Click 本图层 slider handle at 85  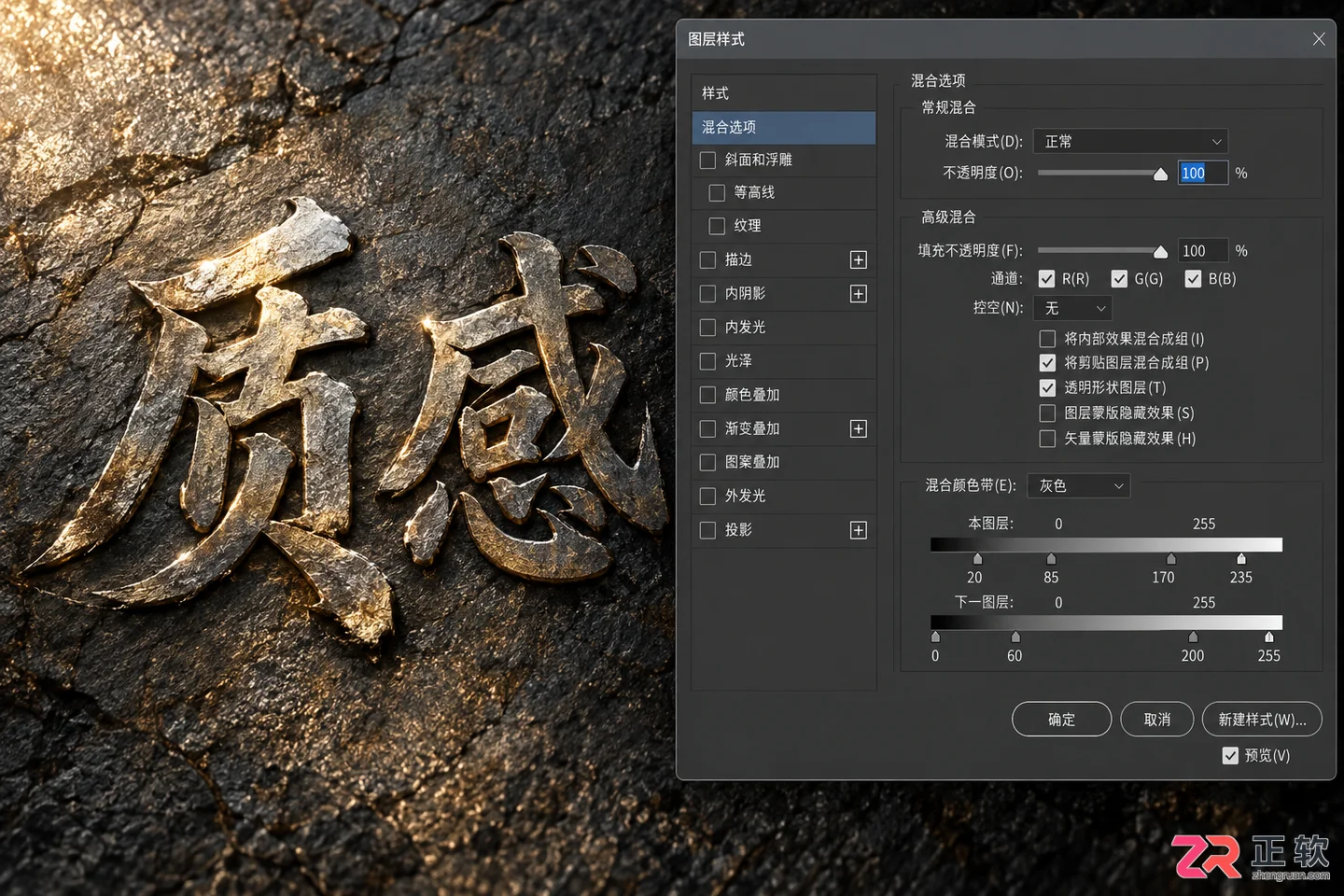[x=1051, y=559]
